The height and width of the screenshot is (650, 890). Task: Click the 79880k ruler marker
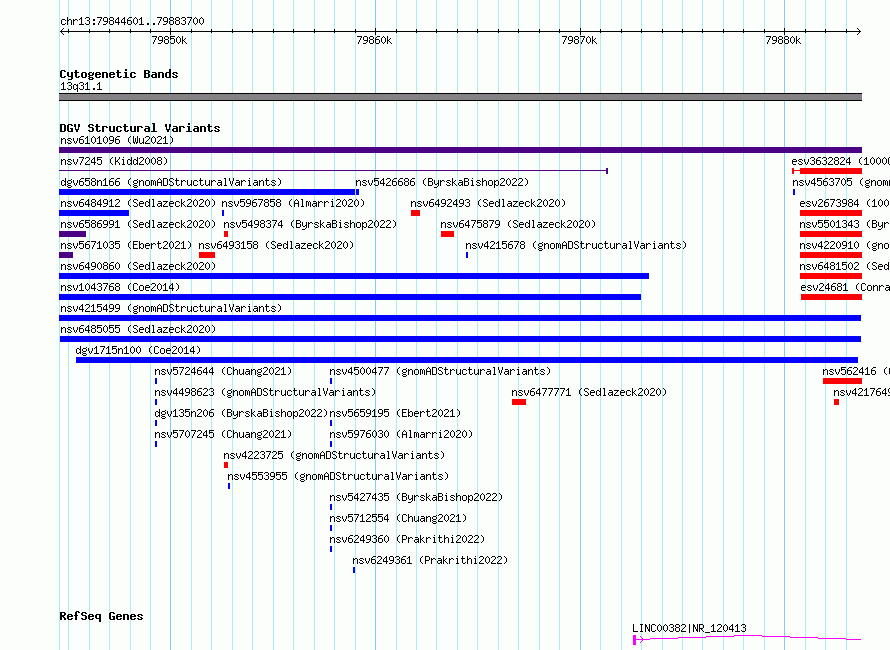coord(783,40)
